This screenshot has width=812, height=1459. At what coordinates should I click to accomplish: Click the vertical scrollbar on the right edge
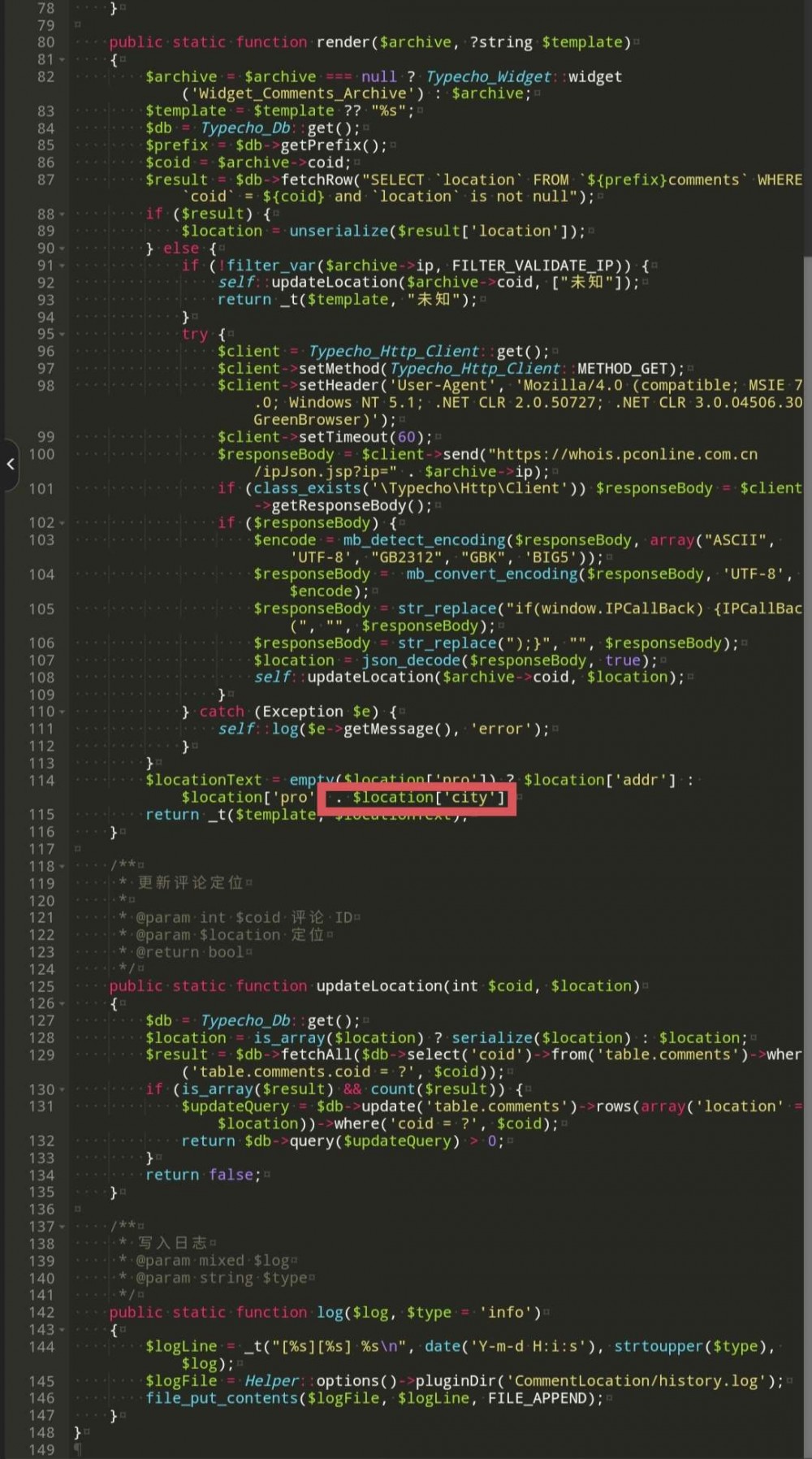[807, 569]
